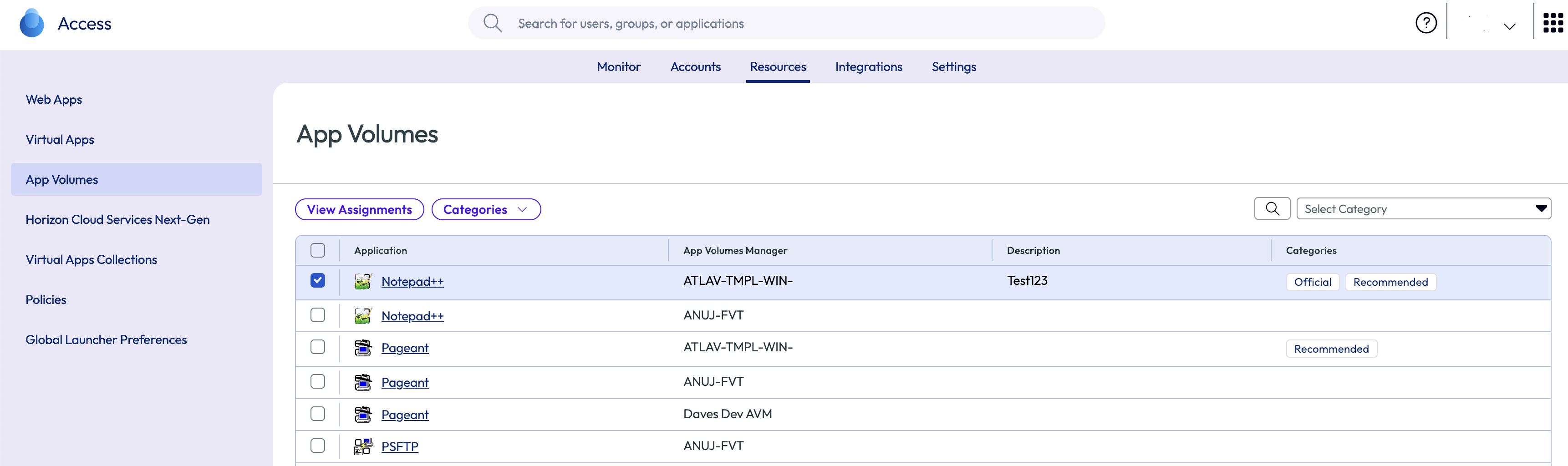Check the PSFTP row checkbox
The image size is (1568, 466).
click(318, 446)
